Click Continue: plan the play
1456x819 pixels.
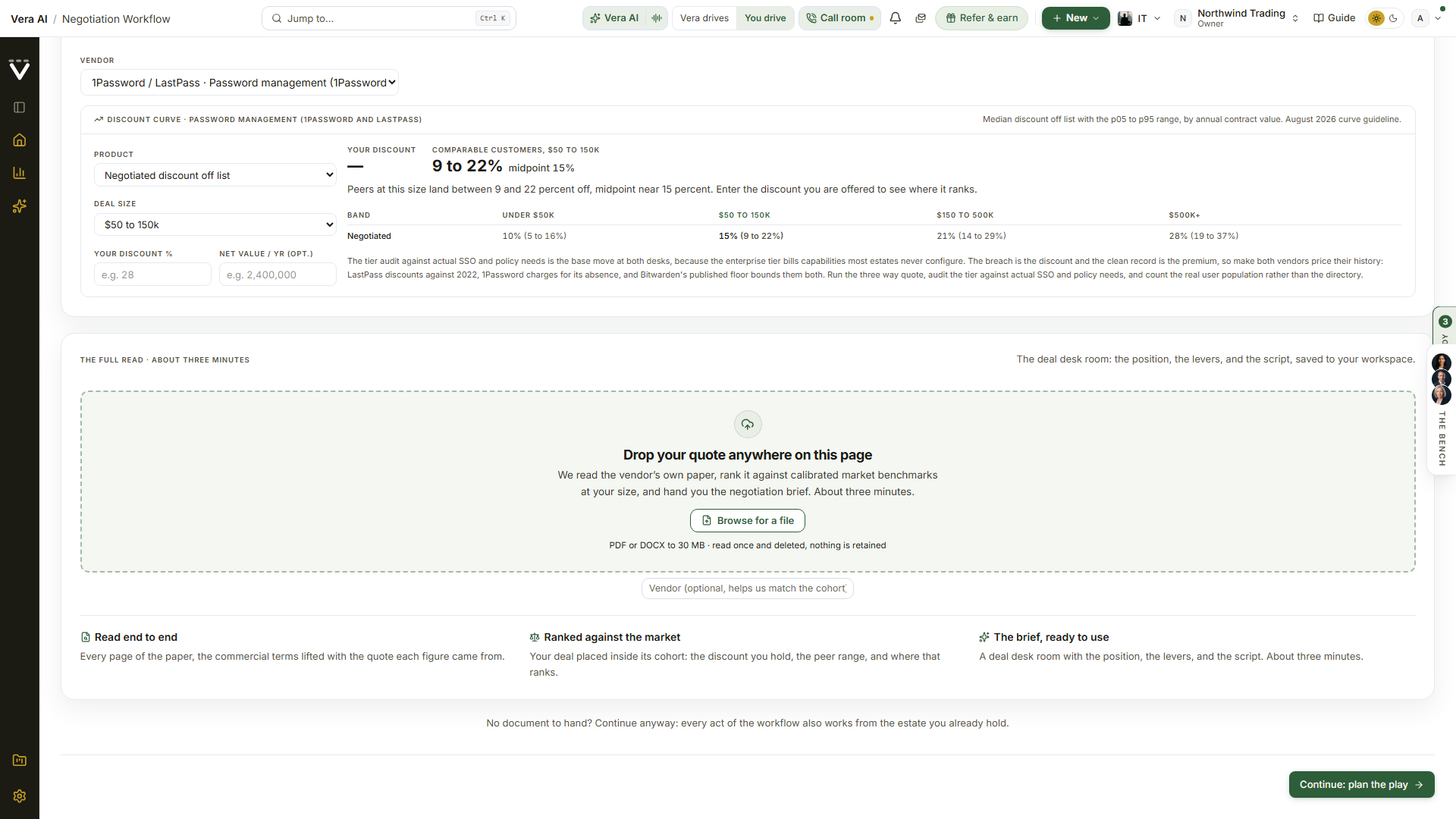pyautogui.click(x=1361, y=785)
